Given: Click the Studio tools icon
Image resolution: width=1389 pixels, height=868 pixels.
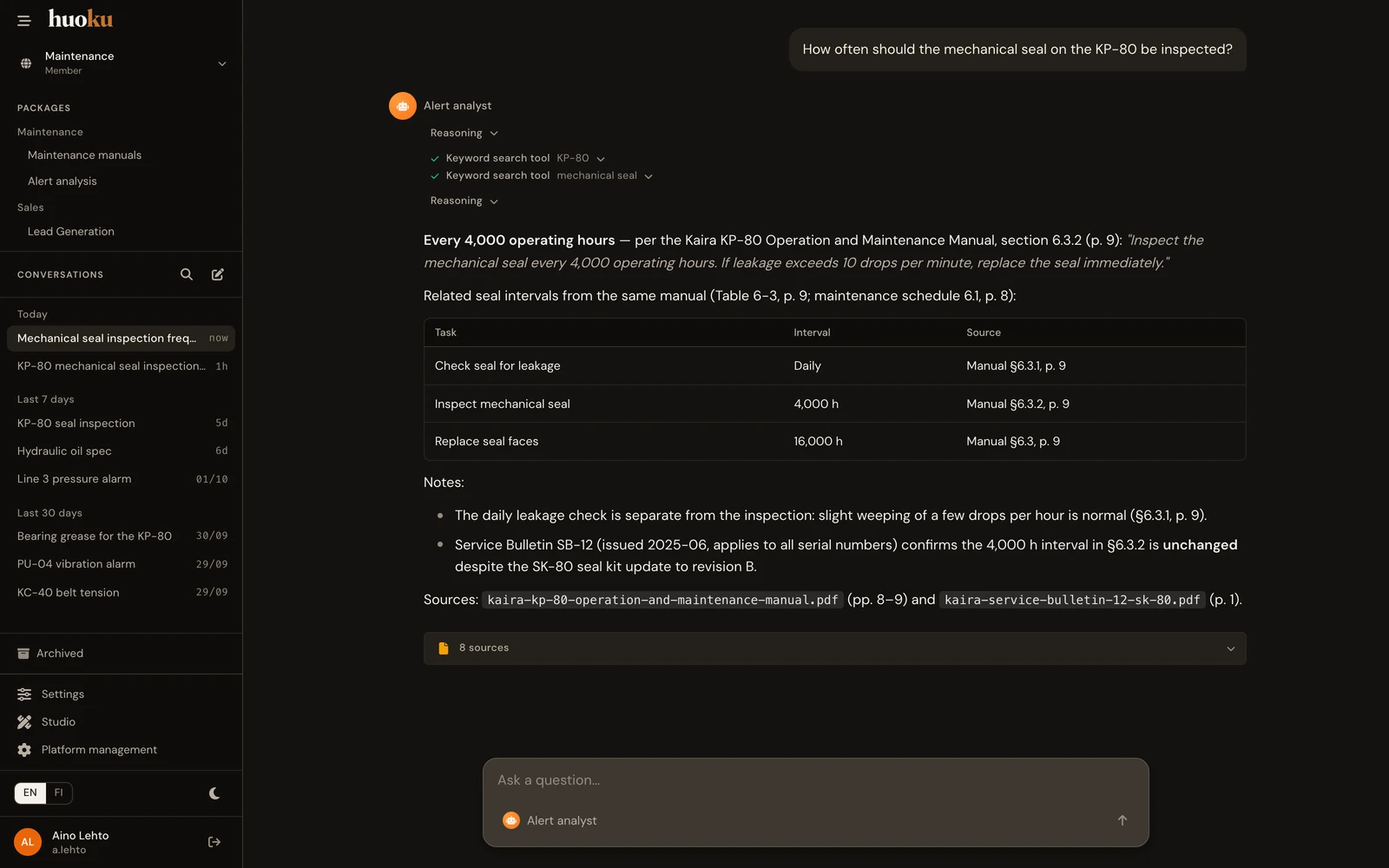Looking at the screenshot, I should point(24,722).
